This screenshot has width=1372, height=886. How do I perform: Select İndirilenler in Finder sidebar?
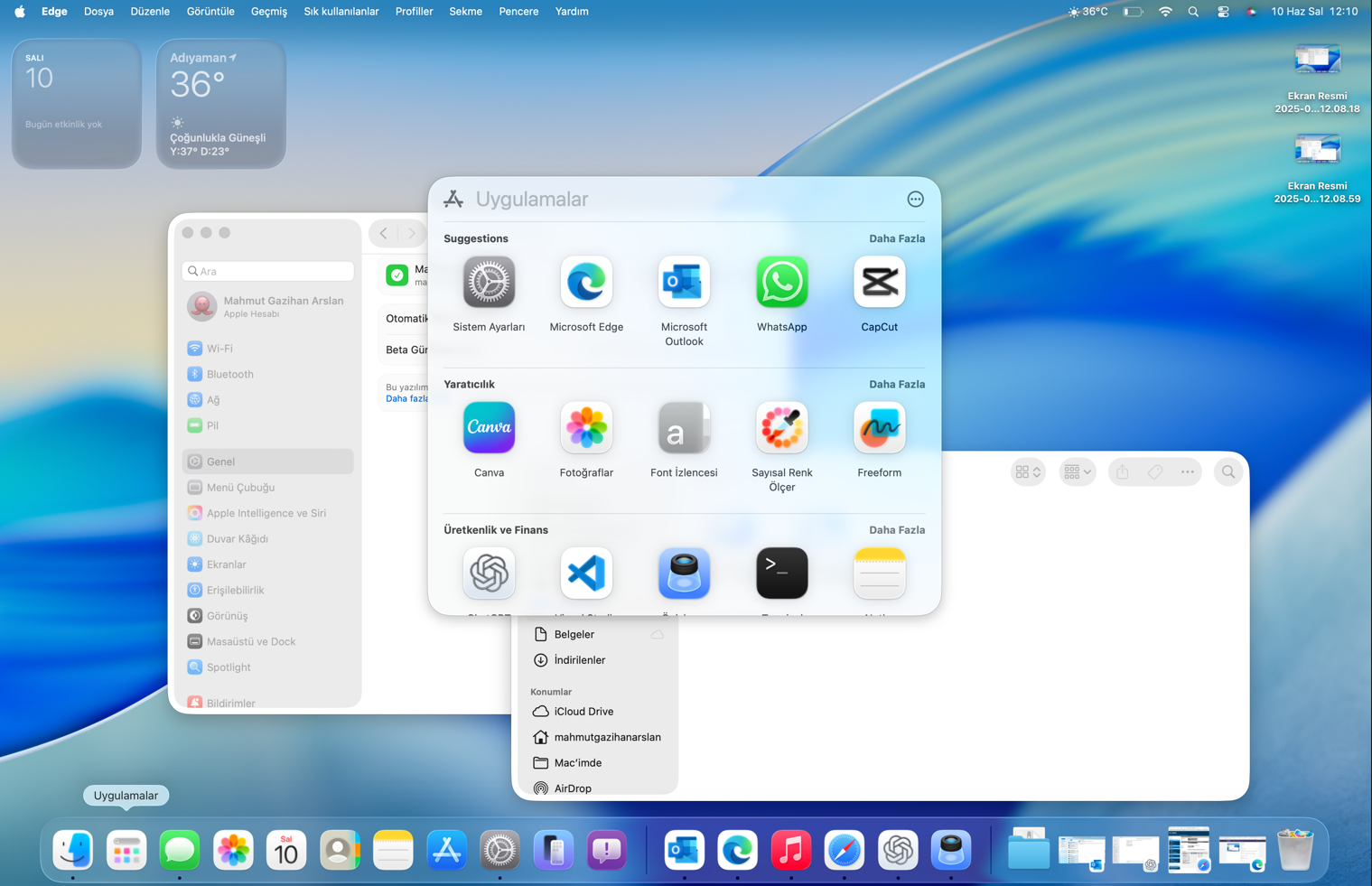(598, 660)
